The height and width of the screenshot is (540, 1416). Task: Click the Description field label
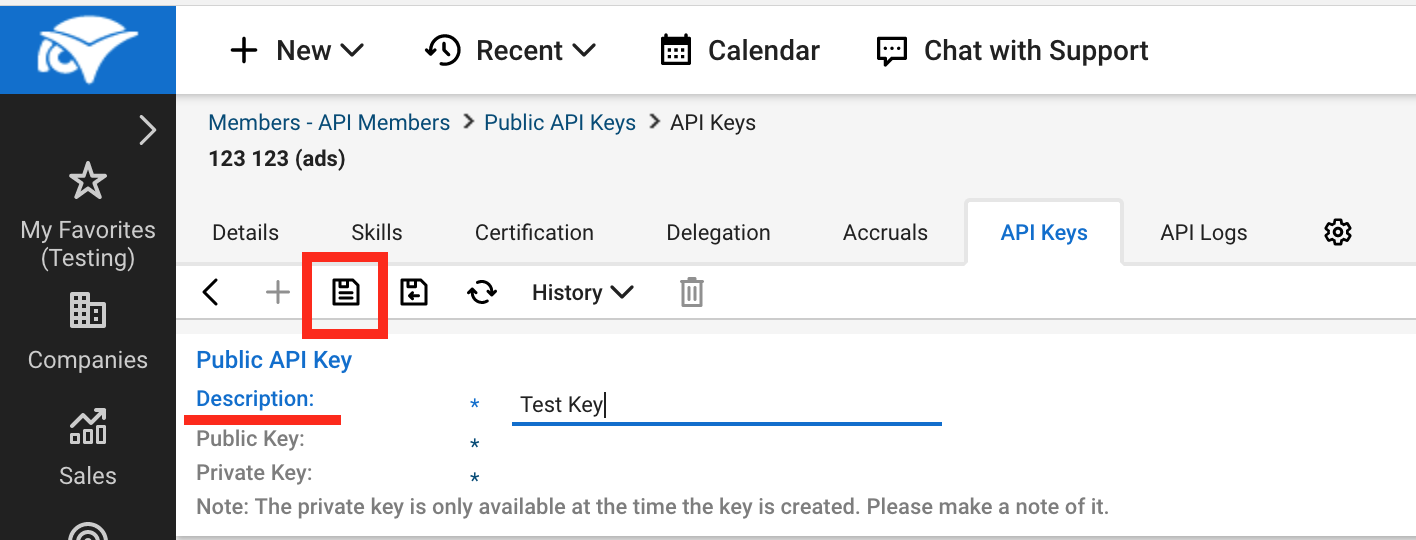[255, 398]
